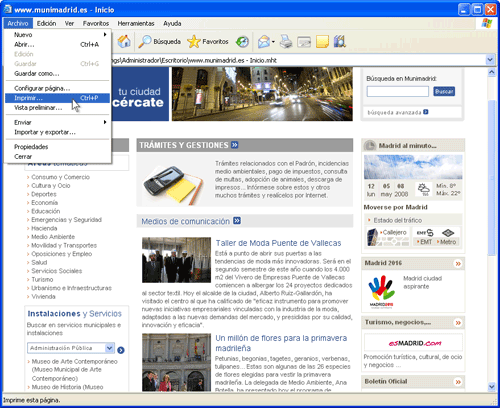Open the Favoritos menu in menu bar
This screenshot has height=408, width=500.
click(96, 23)
